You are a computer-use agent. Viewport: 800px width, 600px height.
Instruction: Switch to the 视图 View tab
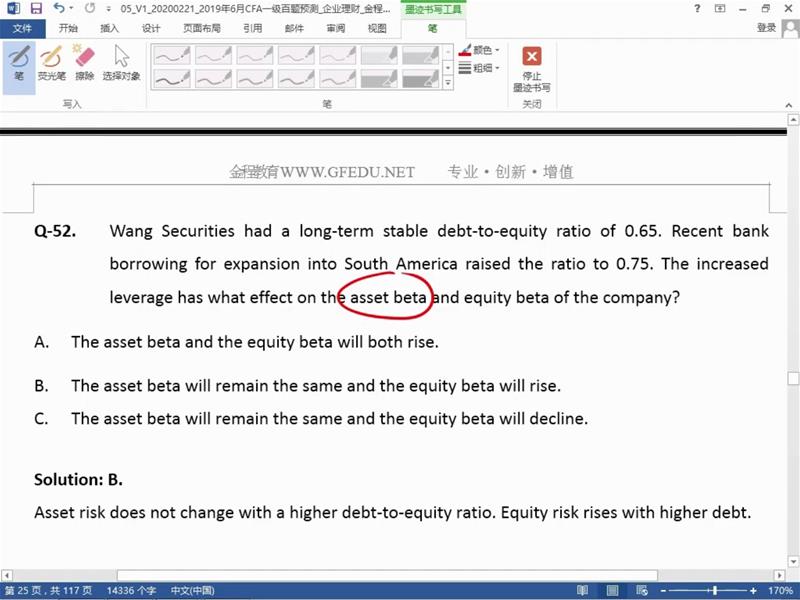[x=377, y=28]
